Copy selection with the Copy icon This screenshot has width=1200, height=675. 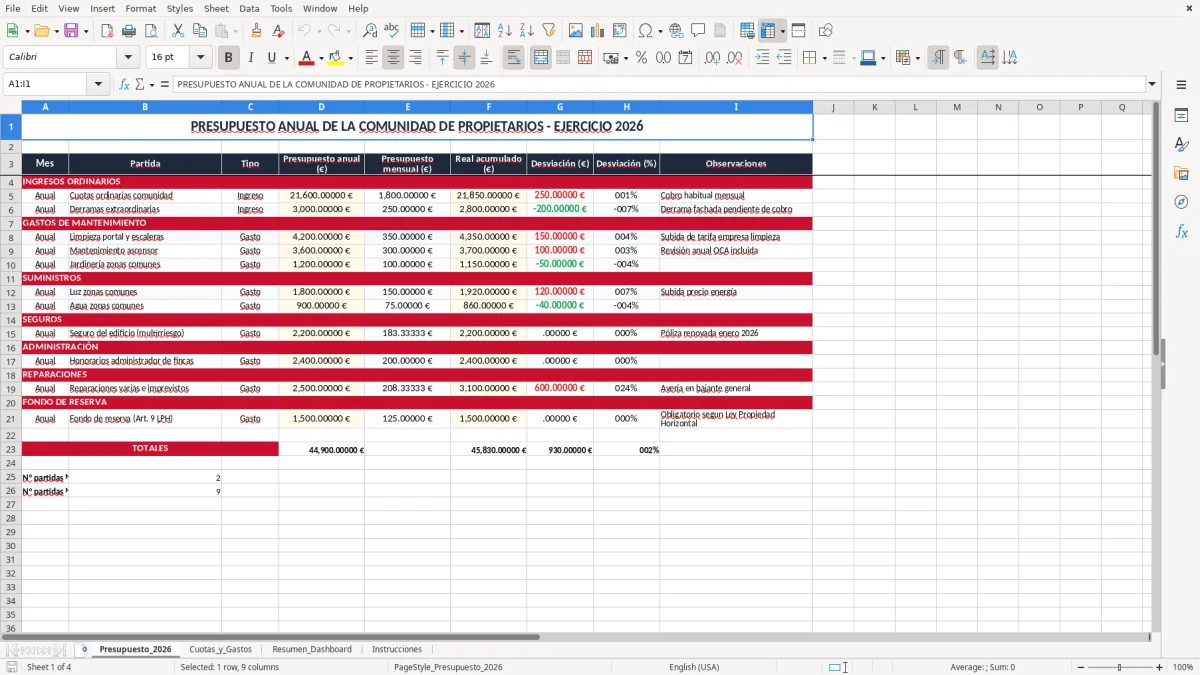tap(199, 31)
